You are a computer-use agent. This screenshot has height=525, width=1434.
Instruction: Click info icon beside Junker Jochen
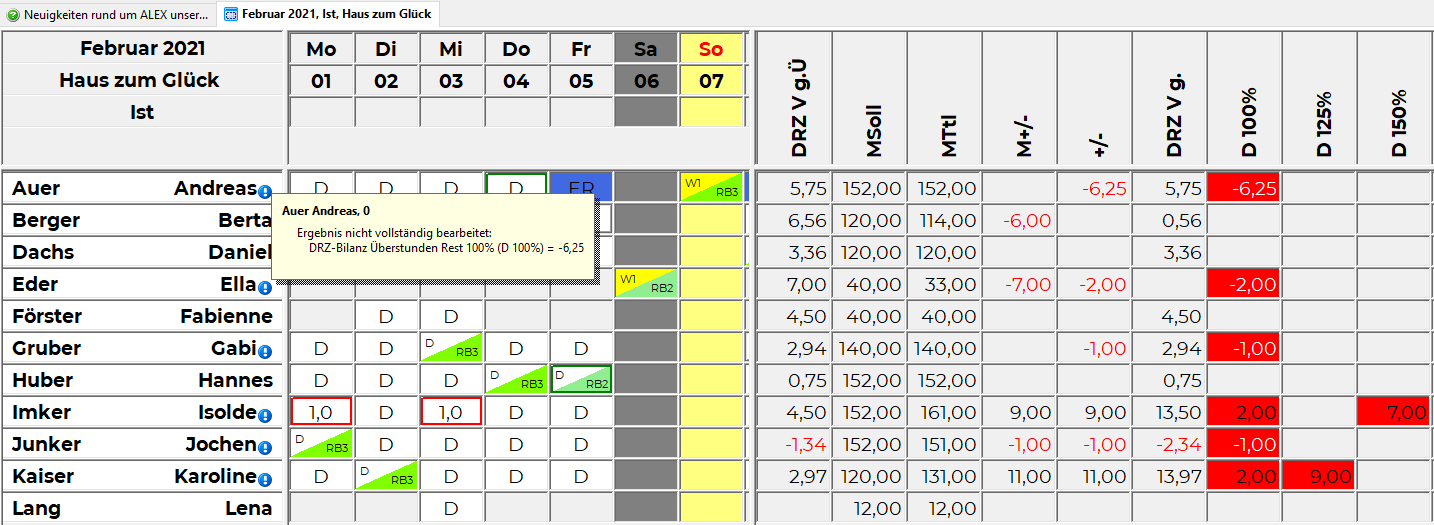click(265, 448)
